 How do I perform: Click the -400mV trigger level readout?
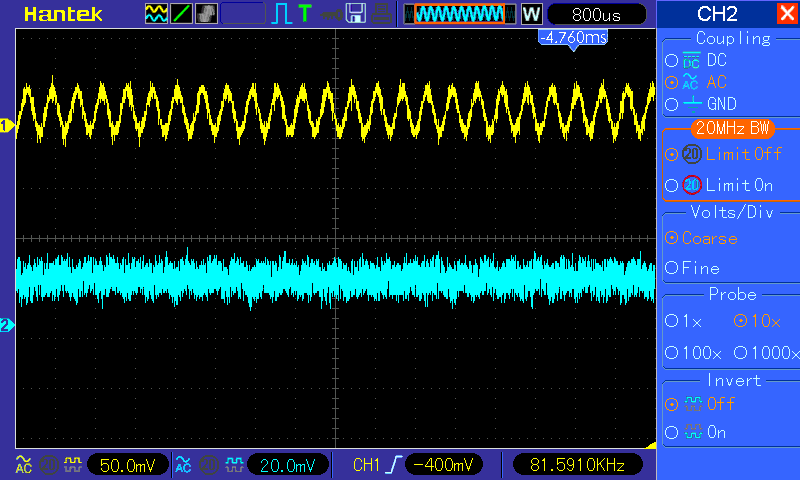tap(444, 465)
